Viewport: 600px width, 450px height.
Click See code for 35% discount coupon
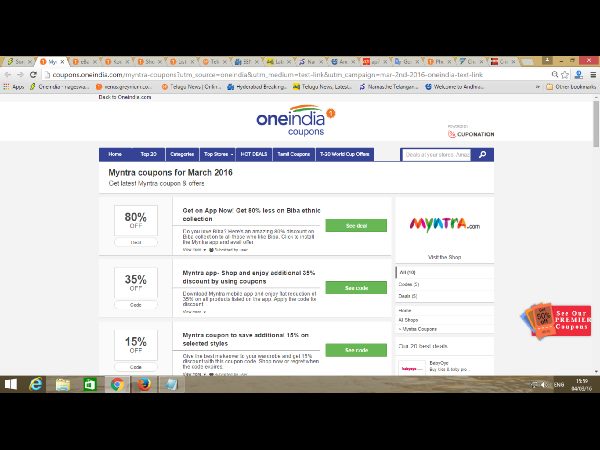click(356, 288)
